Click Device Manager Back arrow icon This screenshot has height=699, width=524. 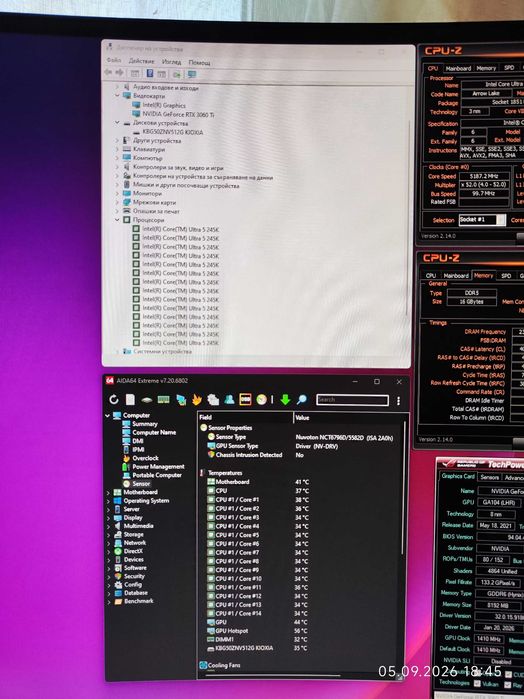point(108,73)
